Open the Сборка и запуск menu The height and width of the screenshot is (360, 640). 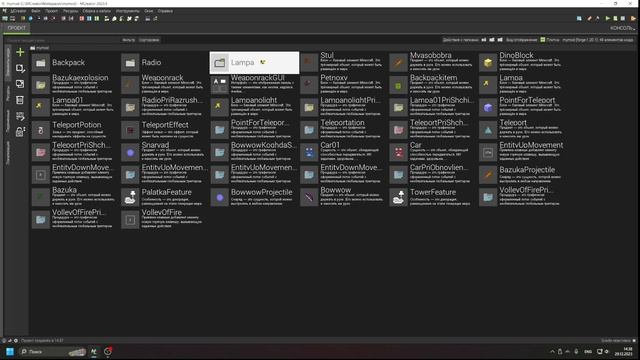pos(97,11)
